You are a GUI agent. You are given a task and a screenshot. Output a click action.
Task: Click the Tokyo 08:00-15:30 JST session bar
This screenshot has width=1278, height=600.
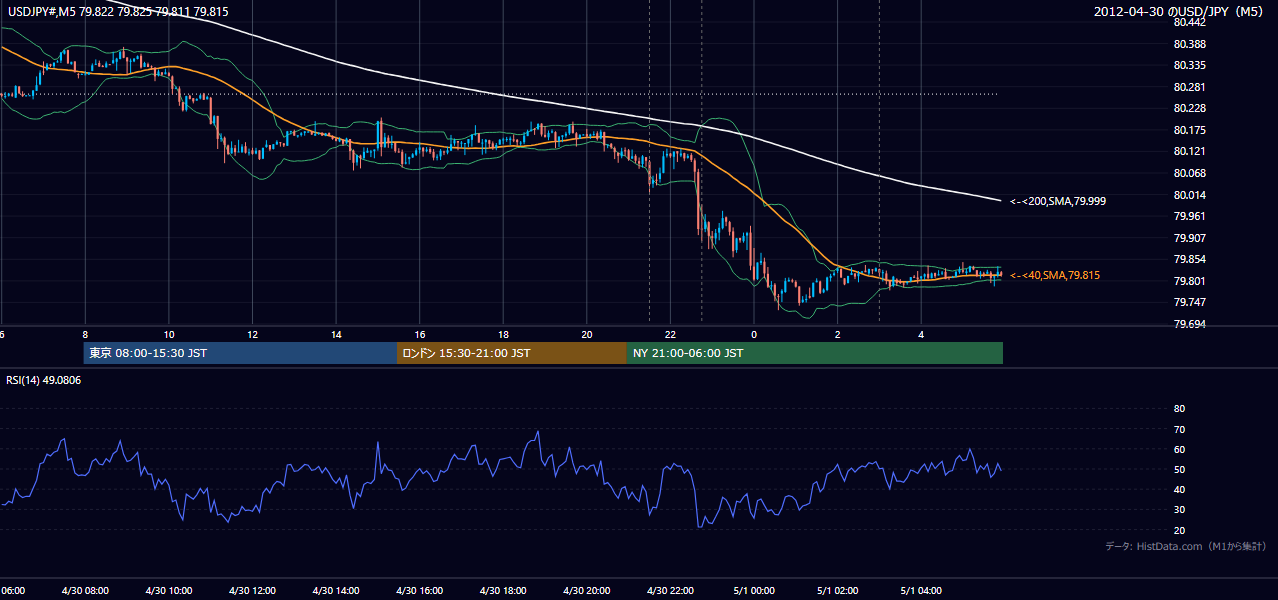pos(240,353)
